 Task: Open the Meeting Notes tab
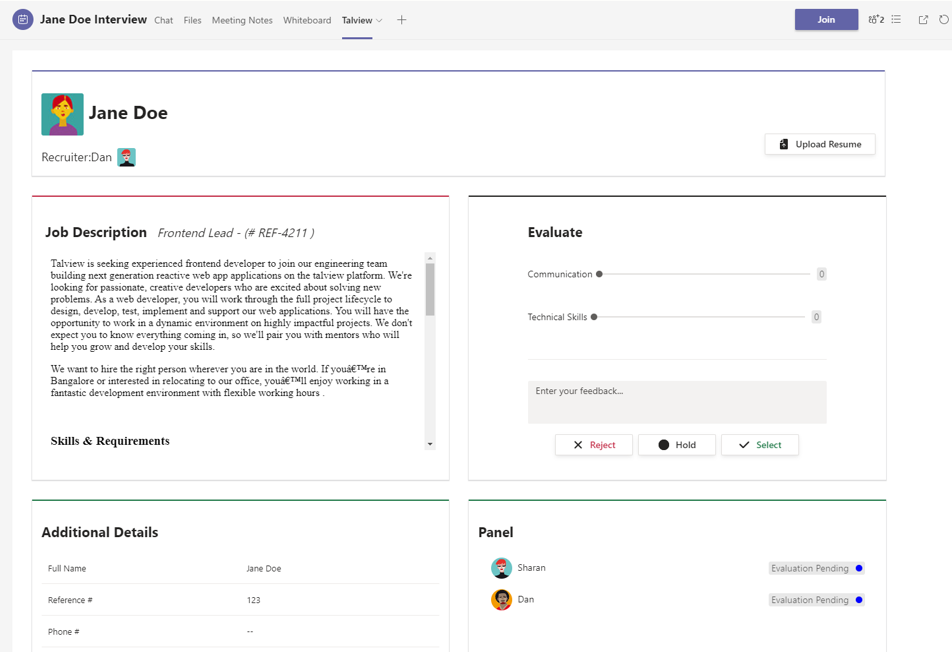click(x=242, y=20)
